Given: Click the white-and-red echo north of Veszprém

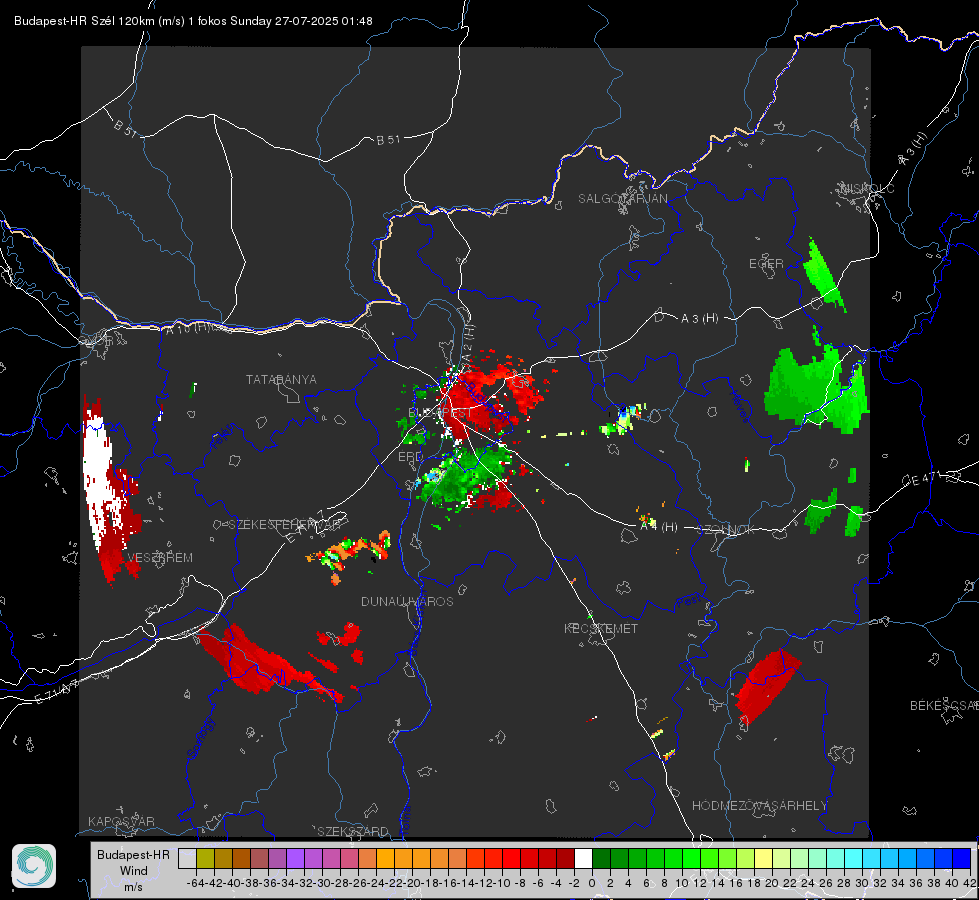Looking at the screenshot, I should [109, 490].
